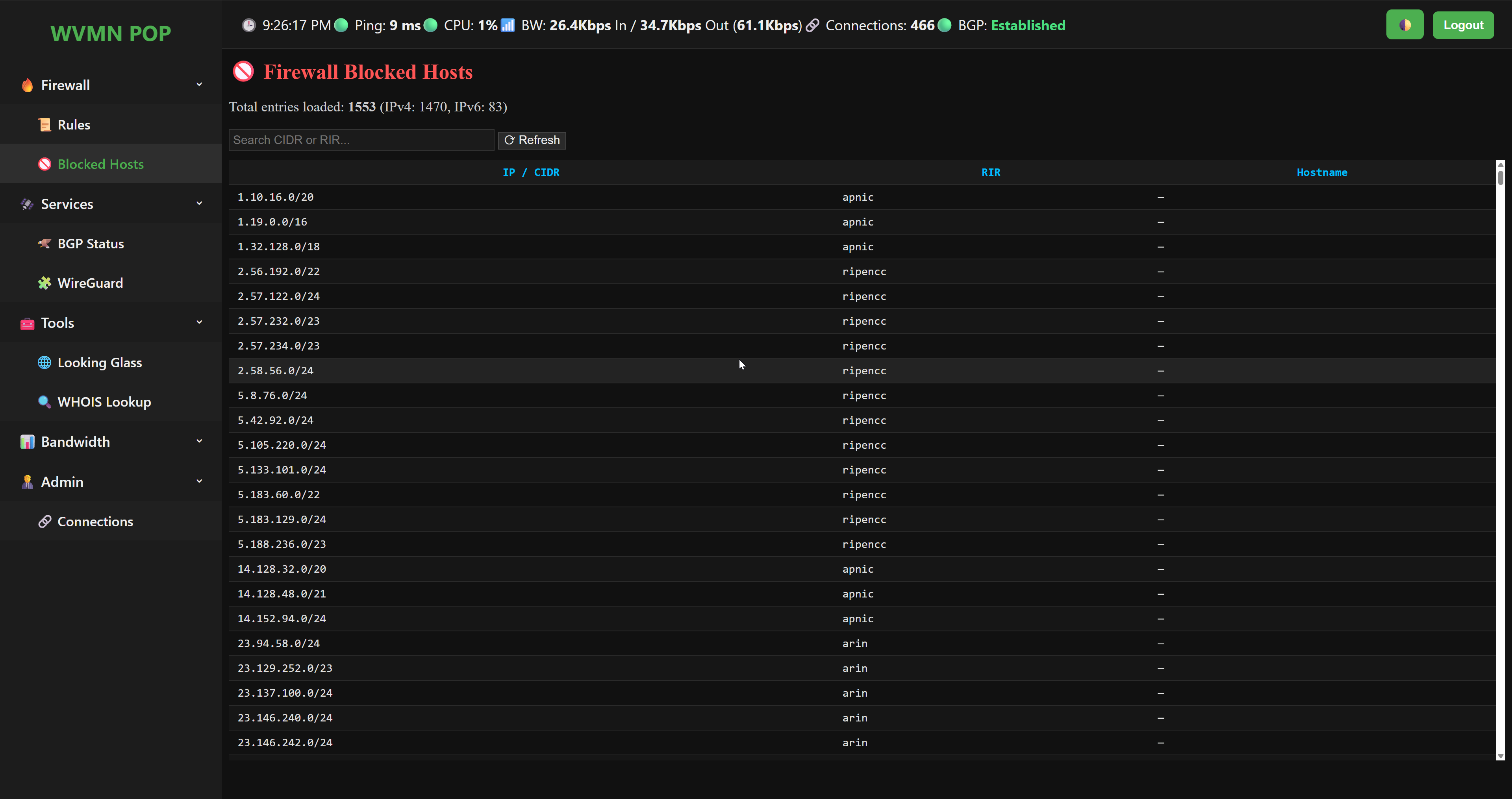Screen dimensions: 1512x799
Task: Click the BGP Status icon in sidebar
Action: pyautogui.click(x=44, y=244)
